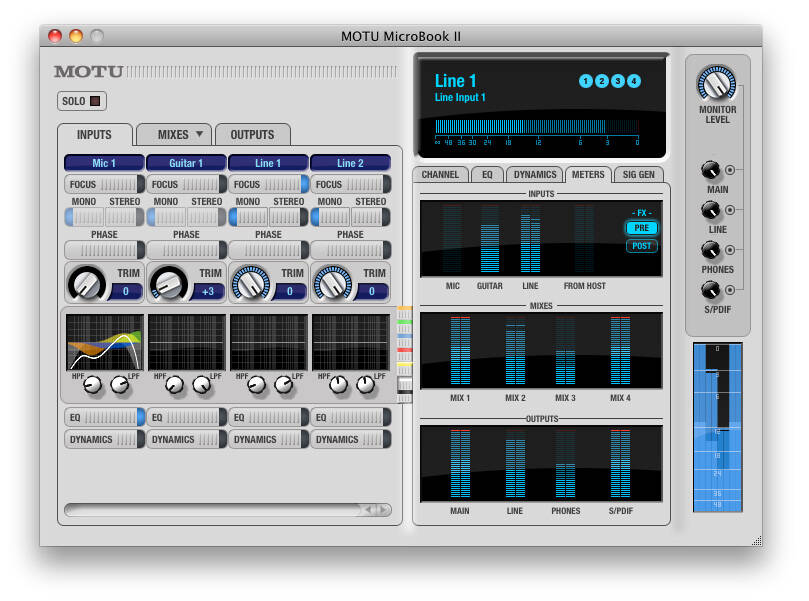
Task: Enable DYNAMICS on the Guitar 1 channel
Action: click(186, 440)
